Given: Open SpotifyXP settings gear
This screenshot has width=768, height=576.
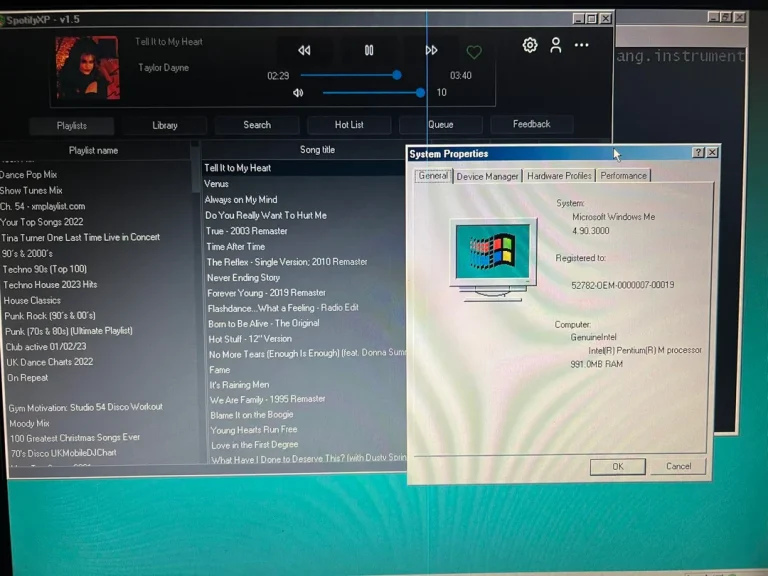Looking at the screenshot, I should click(529, 45).
